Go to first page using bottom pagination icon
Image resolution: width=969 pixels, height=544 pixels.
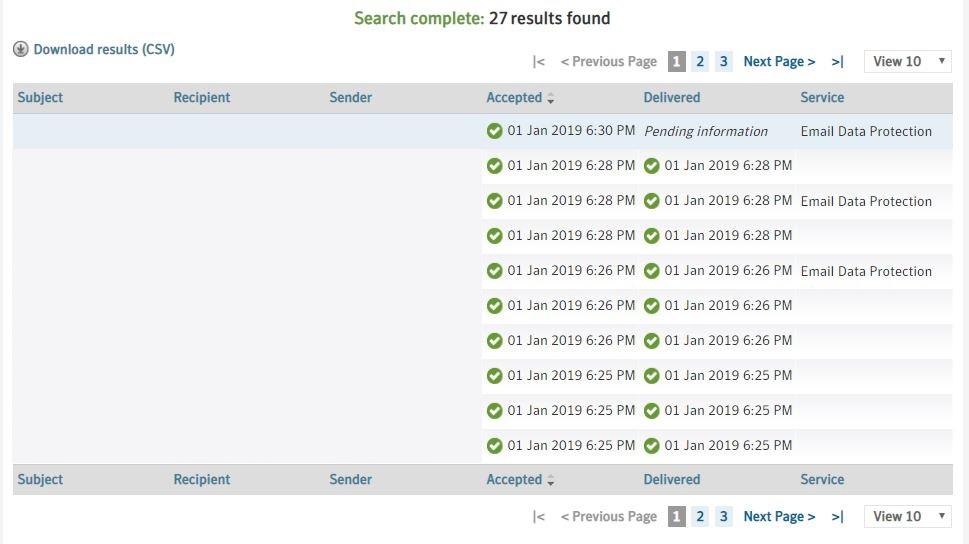539,517
